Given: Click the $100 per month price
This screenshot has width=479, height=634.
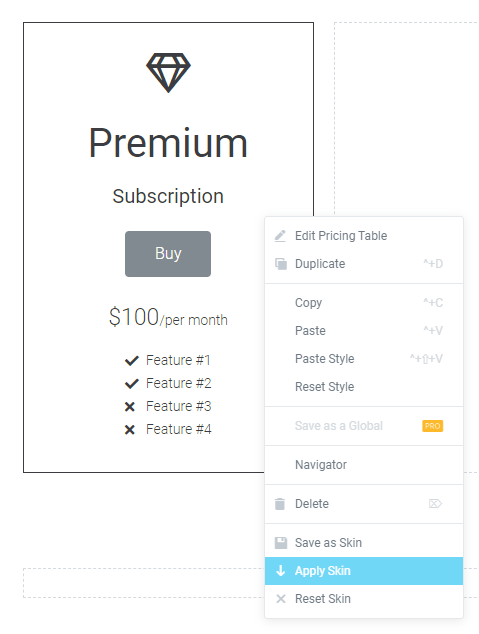Looking at the screenshot, I should 168,317.
